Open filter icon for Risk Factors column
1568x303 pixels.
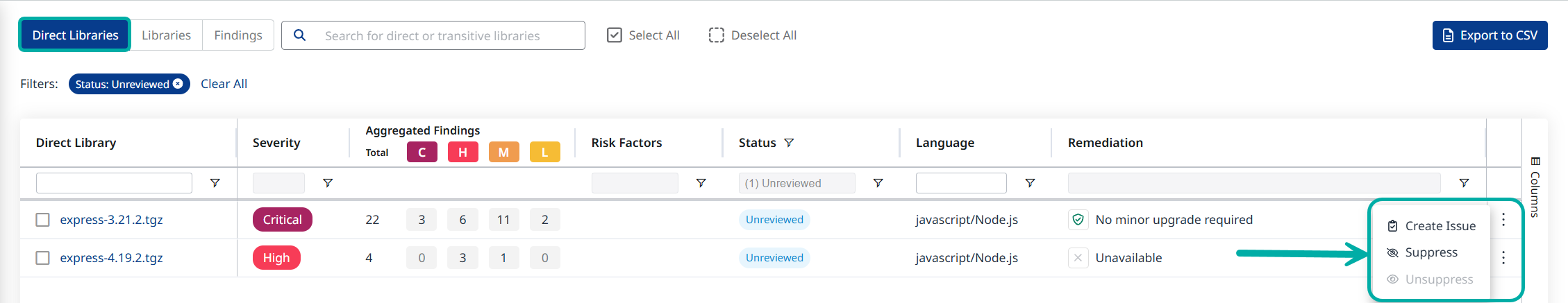701,183
